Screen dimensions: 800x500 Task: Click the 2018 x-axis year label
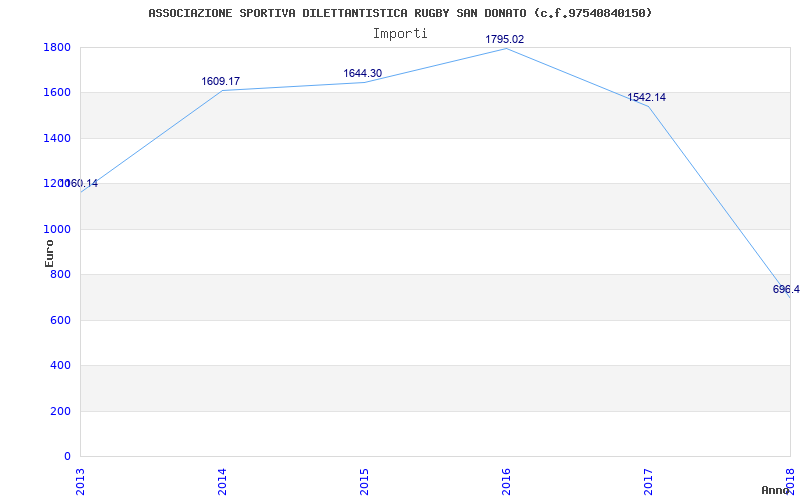pyautogui.click(x=790, y=481)
